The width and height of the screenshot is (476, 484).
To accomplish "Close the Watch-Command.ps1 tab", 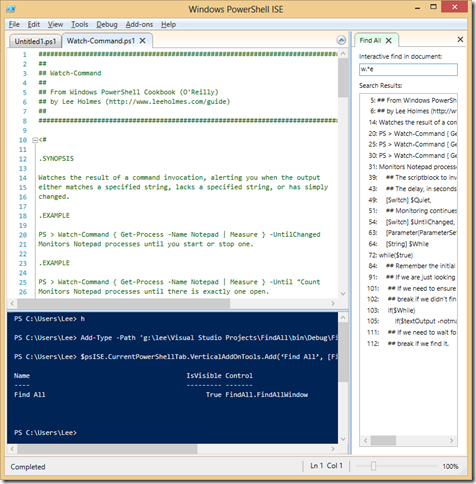I will click(x=142, y=41).
